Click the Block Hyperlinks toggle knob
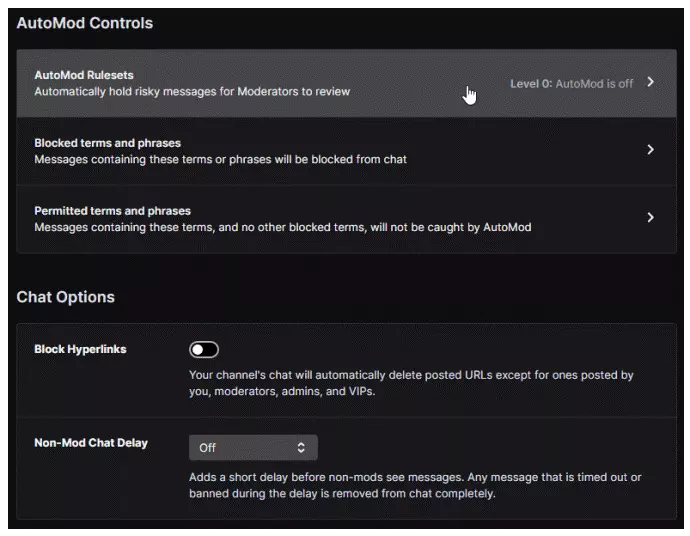The width and height of the screenshot is (690, 536). (x=198, y=349)
